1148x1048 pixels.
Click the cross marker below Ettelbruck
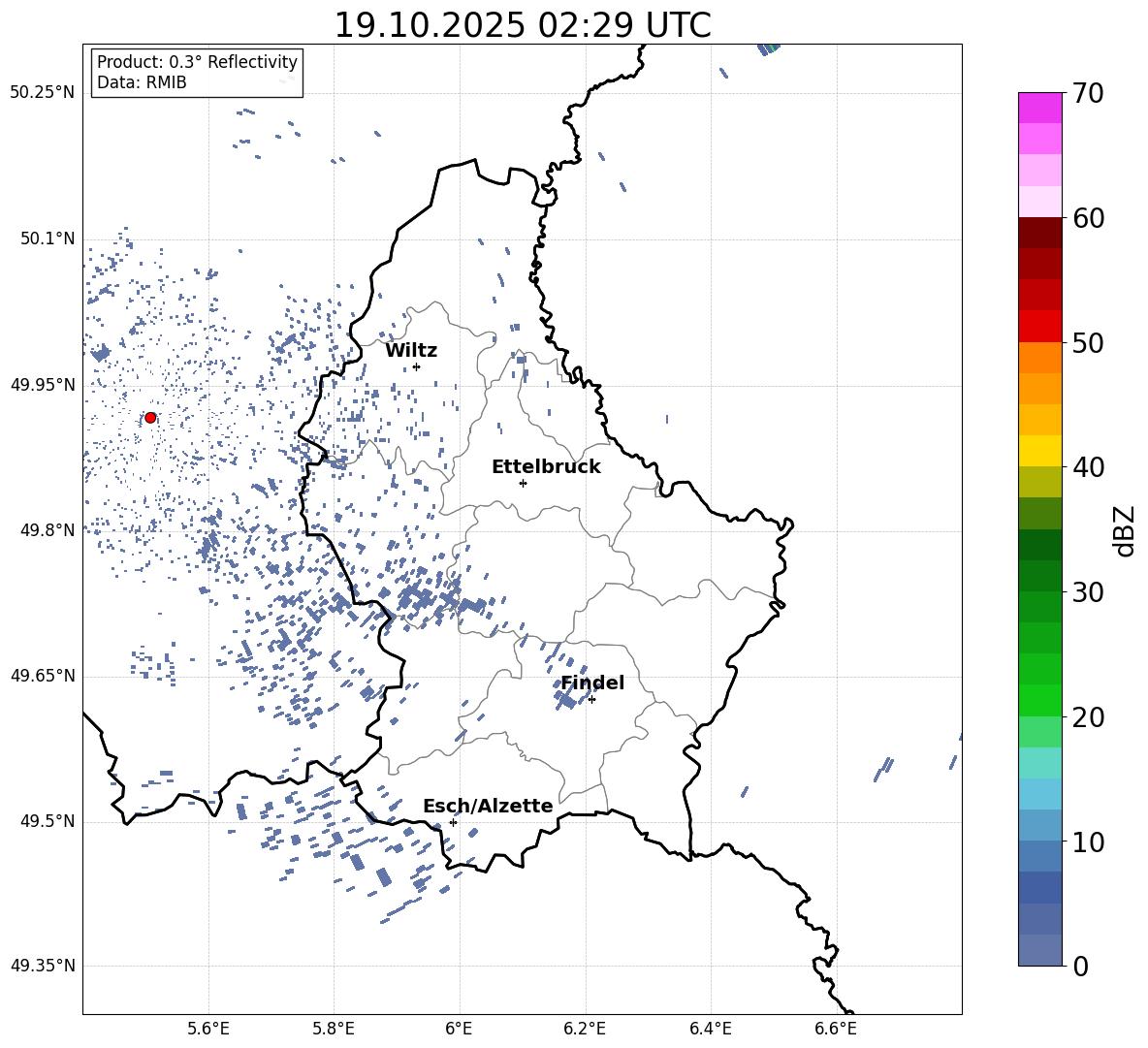point(523,483)
